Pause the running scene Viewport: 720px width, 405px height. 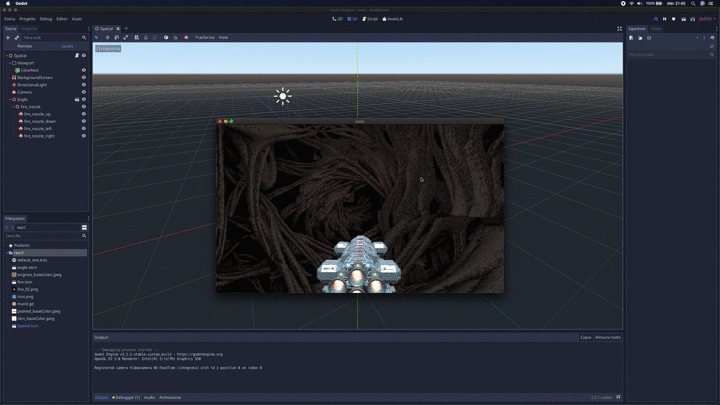[664, 19]
